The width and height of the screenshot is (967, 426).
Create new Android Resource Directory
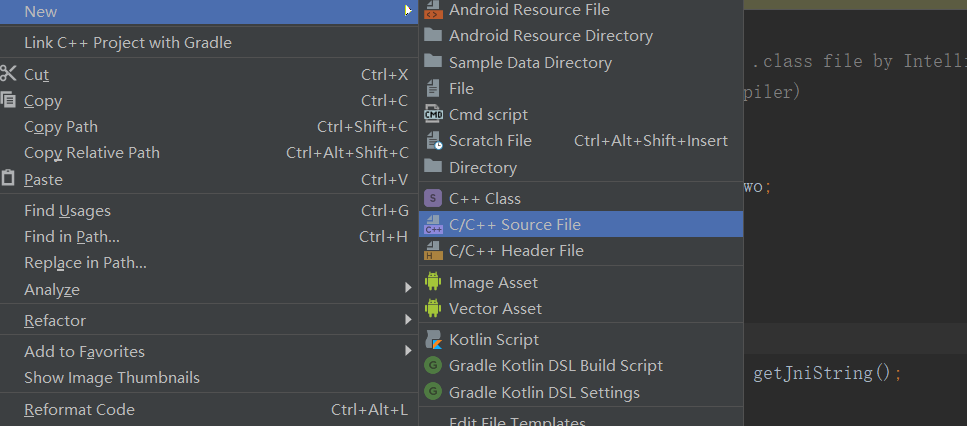tap(581, 36)
